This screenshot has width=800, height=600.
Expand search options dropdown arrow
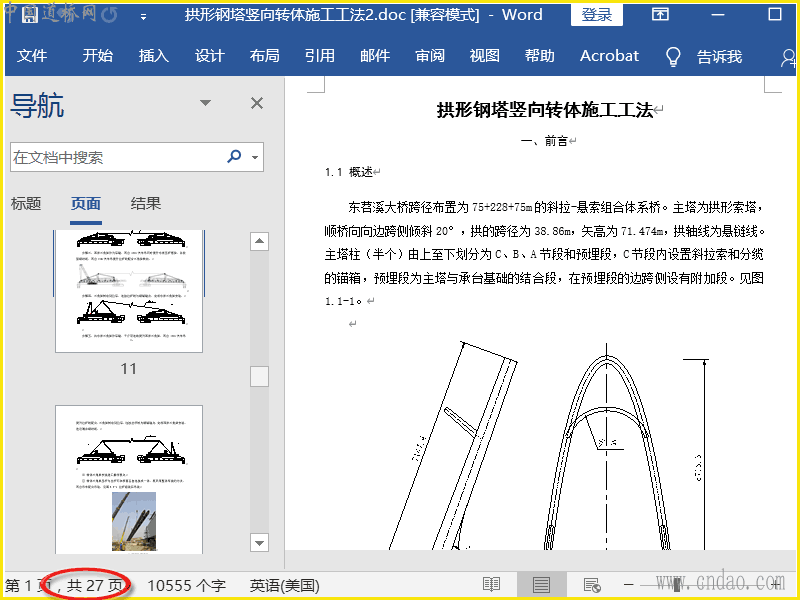coord(255,157)
